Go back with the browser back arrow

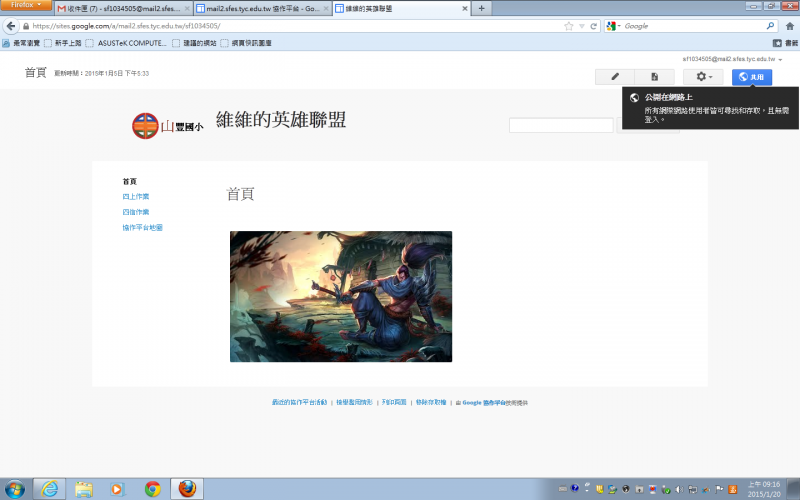11,26
